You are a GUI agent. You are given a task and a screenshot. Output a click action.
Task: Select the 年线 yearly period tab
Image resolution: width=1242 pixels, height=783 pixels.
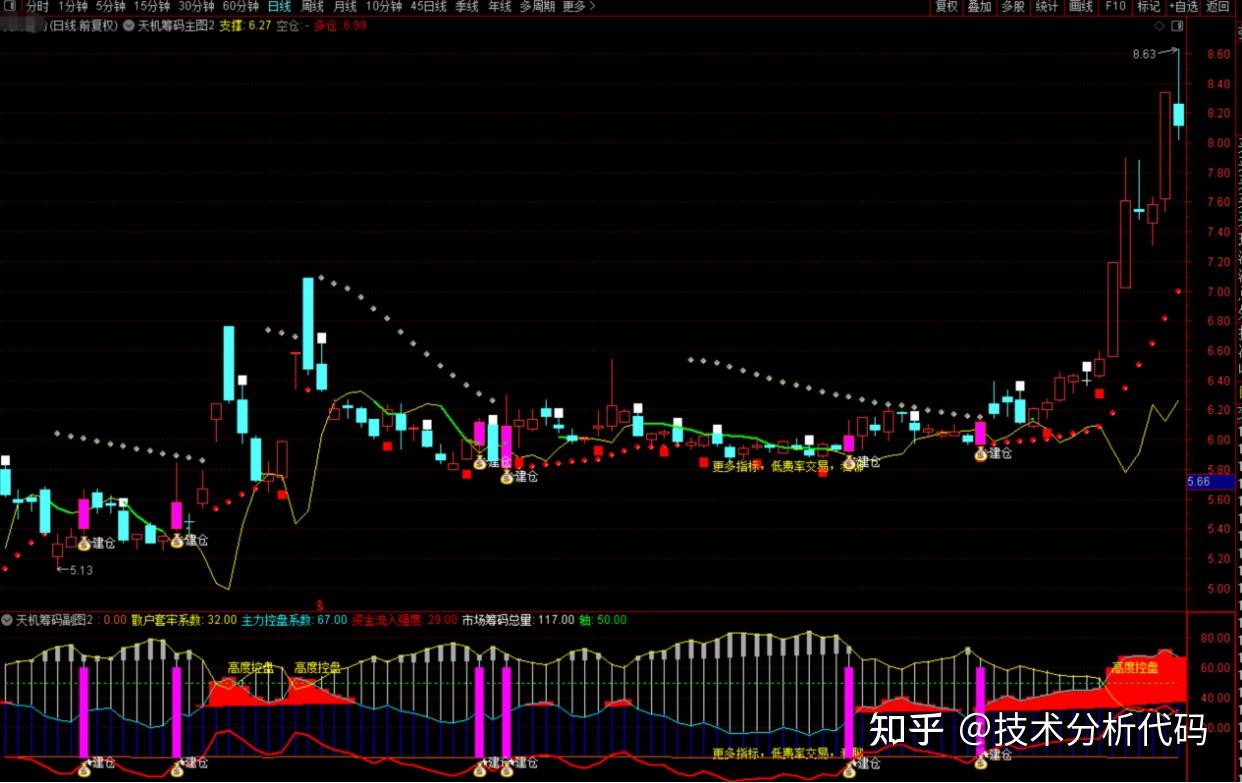[x=499, y=6]
